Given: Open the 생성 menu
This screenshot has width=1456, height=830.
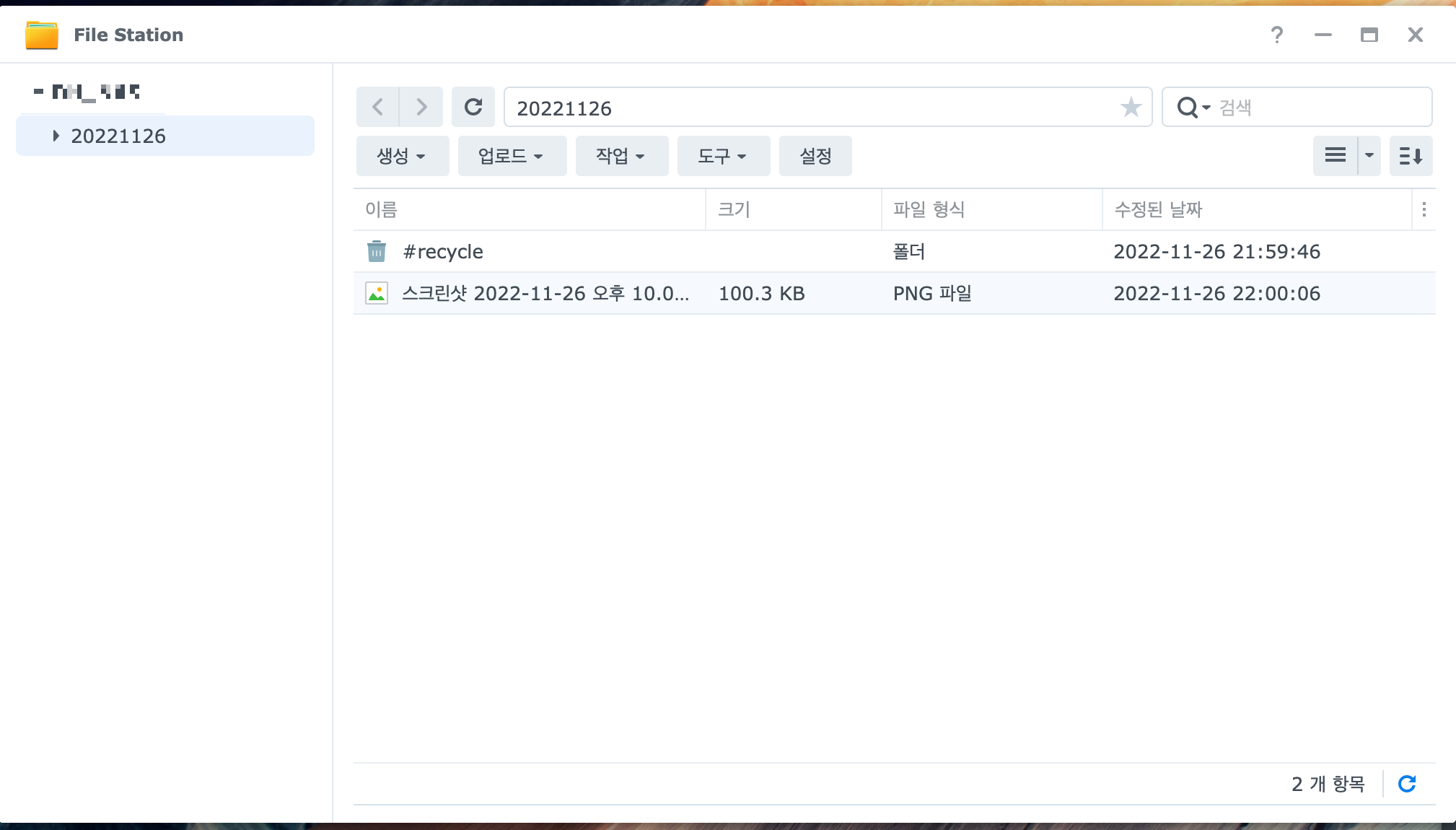Looking at the screenshot, I should [x=402, y=156].
